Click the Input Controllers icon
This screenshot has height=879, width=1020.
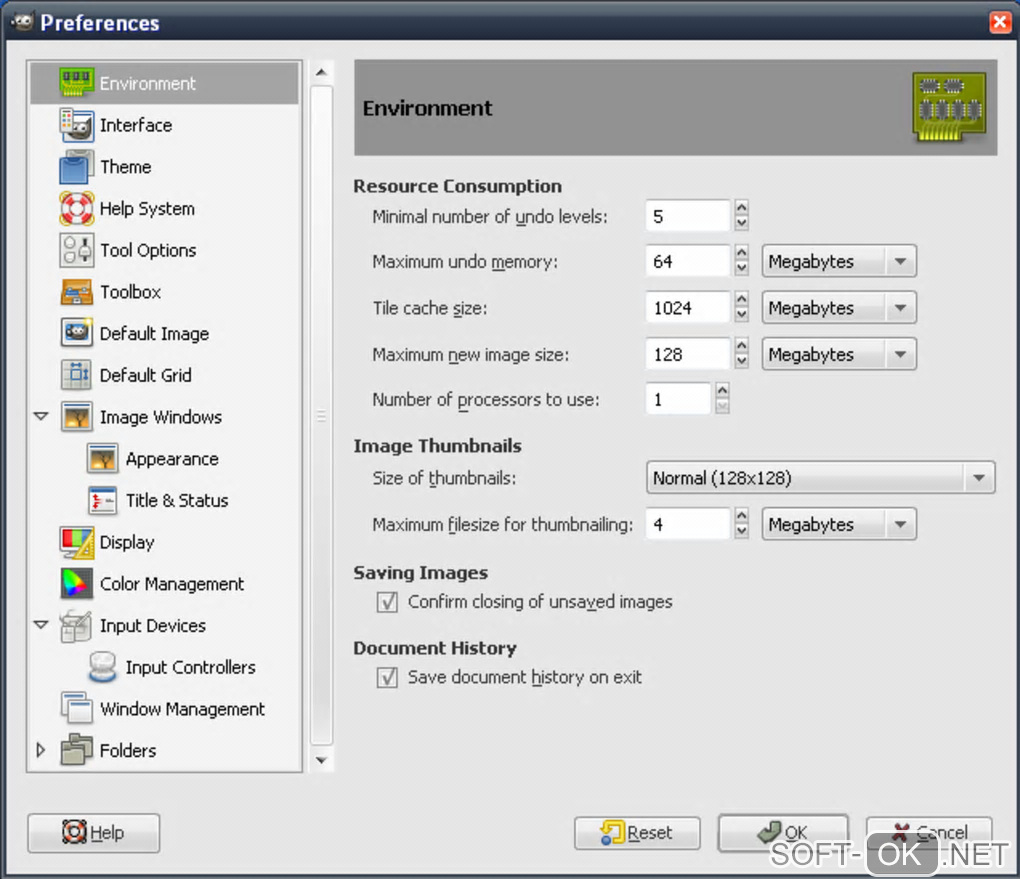(102, 667)
